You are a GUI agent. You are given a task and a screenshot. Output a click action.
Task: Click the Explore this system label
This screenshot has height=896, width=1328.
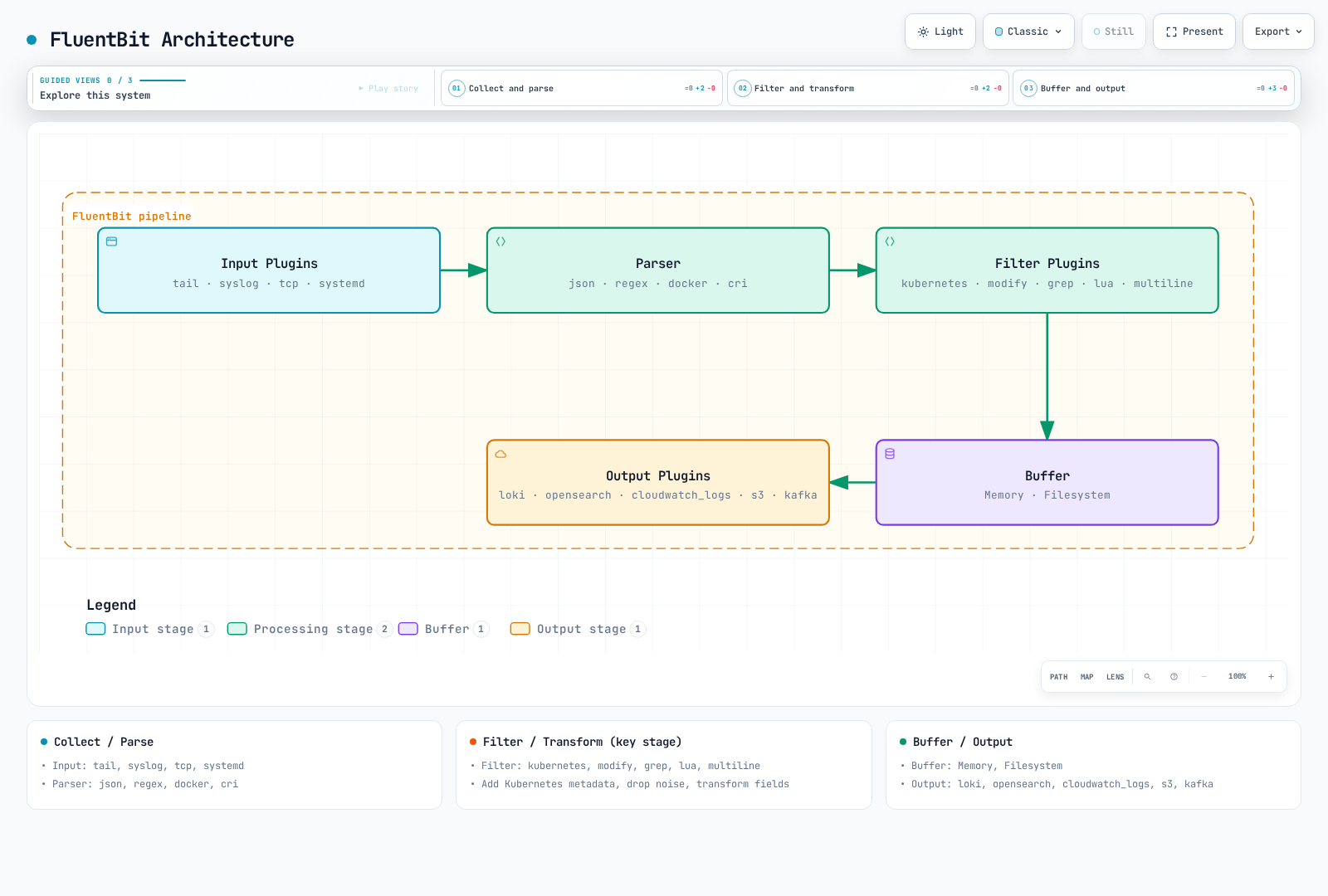click(x=95, y=95)
